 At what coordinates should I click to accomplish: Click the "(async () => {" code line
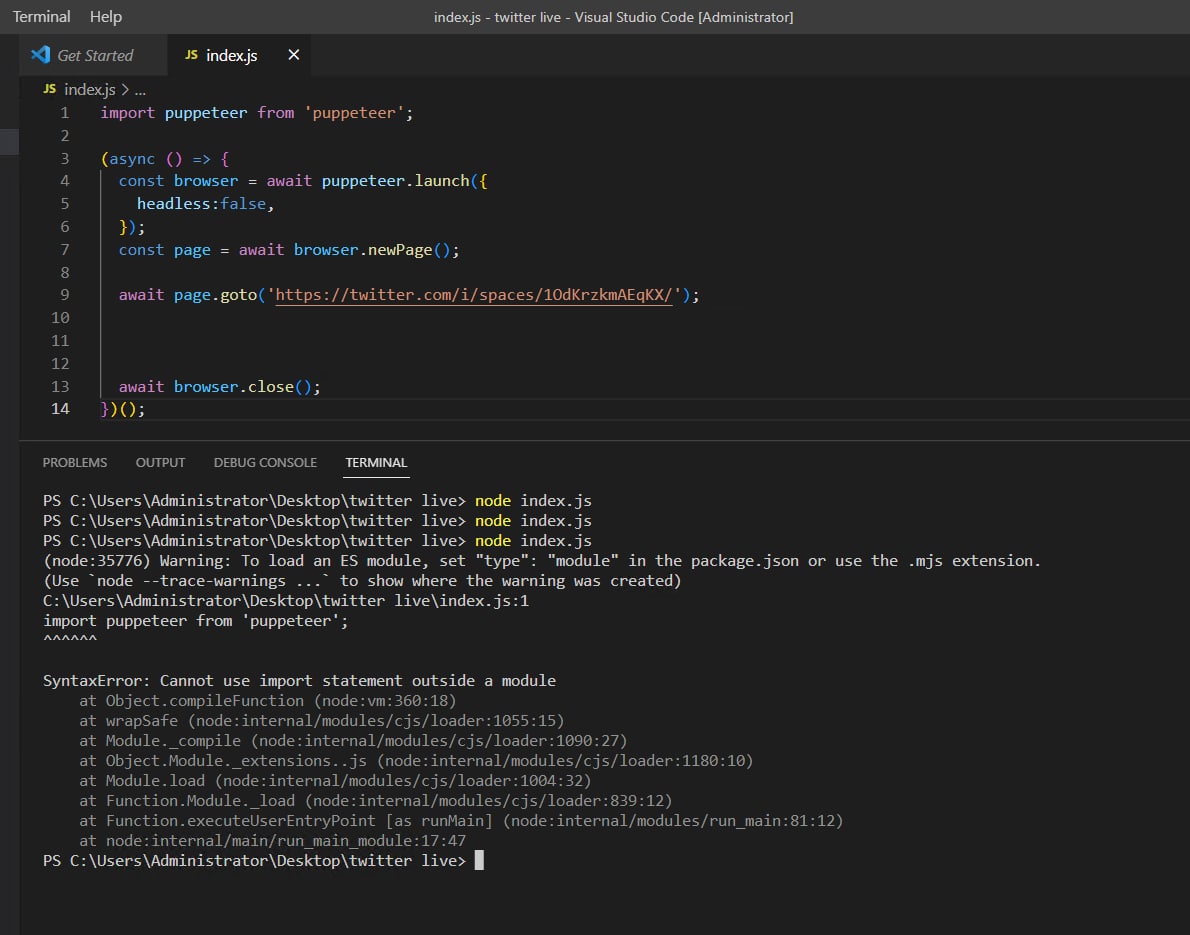point(165,159)
